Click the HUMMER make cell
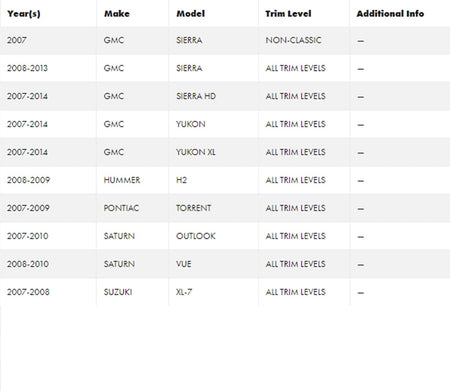This screenshot has height=391, width=450. (122, 180)
